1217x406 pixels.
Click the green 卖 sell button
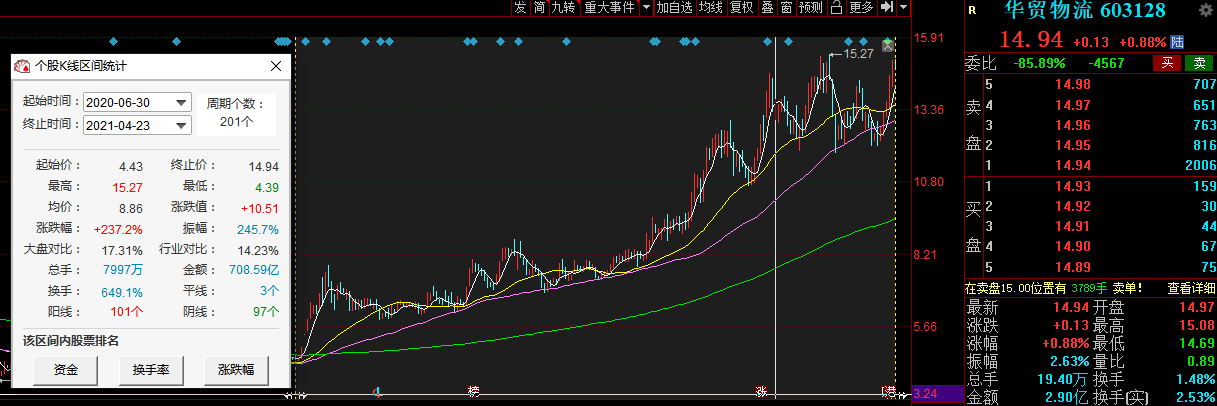[x=1198, y=63]
